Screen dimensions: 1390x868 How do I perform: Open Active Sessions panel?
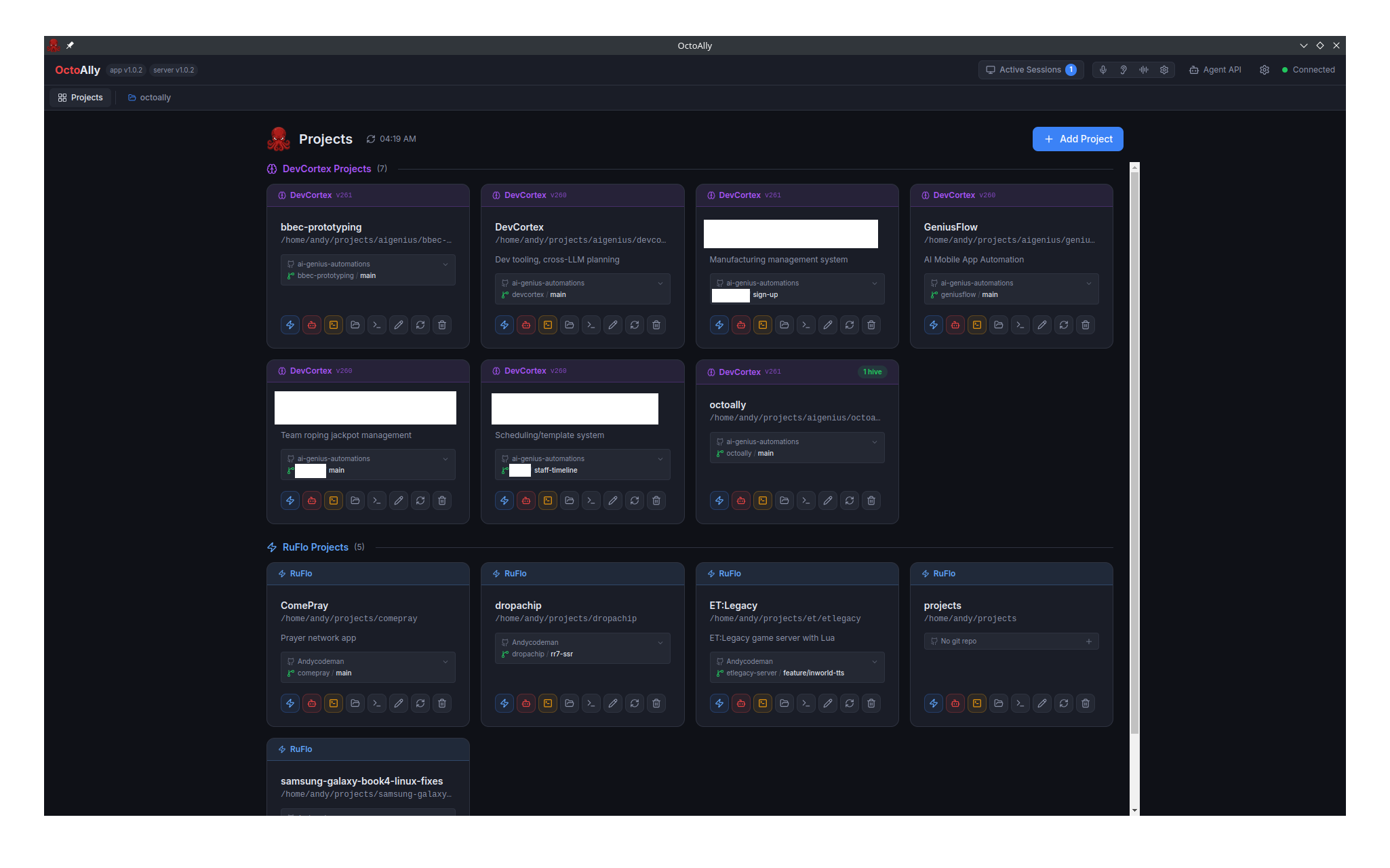[x=1031, y=70]
